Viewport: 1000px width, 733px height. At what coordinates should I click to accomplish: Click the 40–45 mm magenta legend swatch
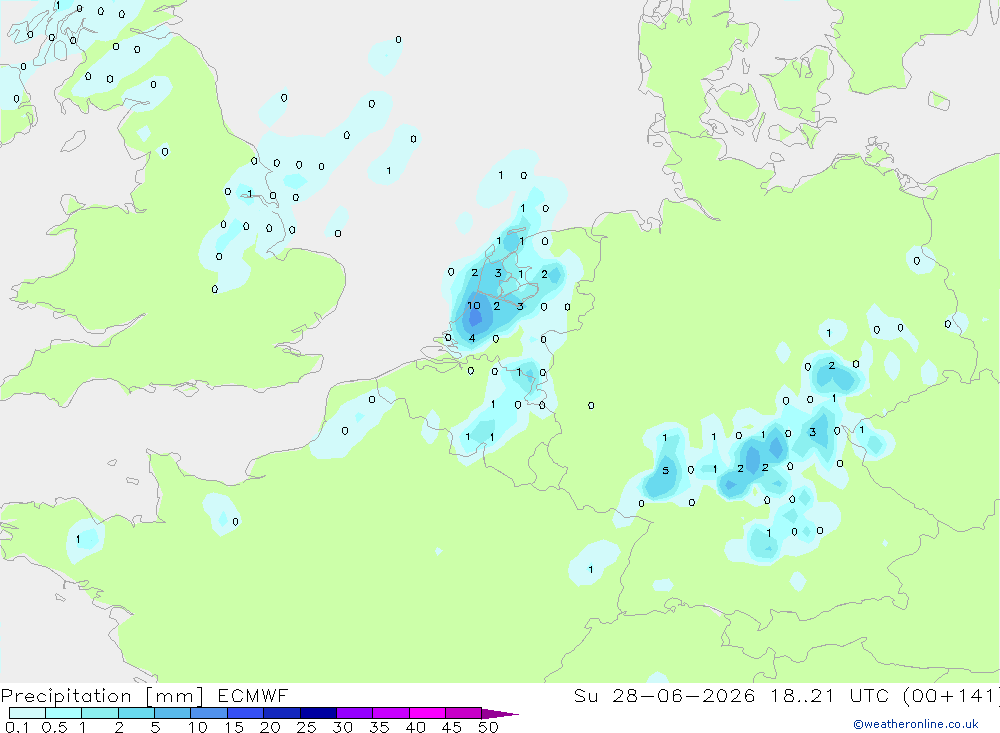(x=427, y=713)
